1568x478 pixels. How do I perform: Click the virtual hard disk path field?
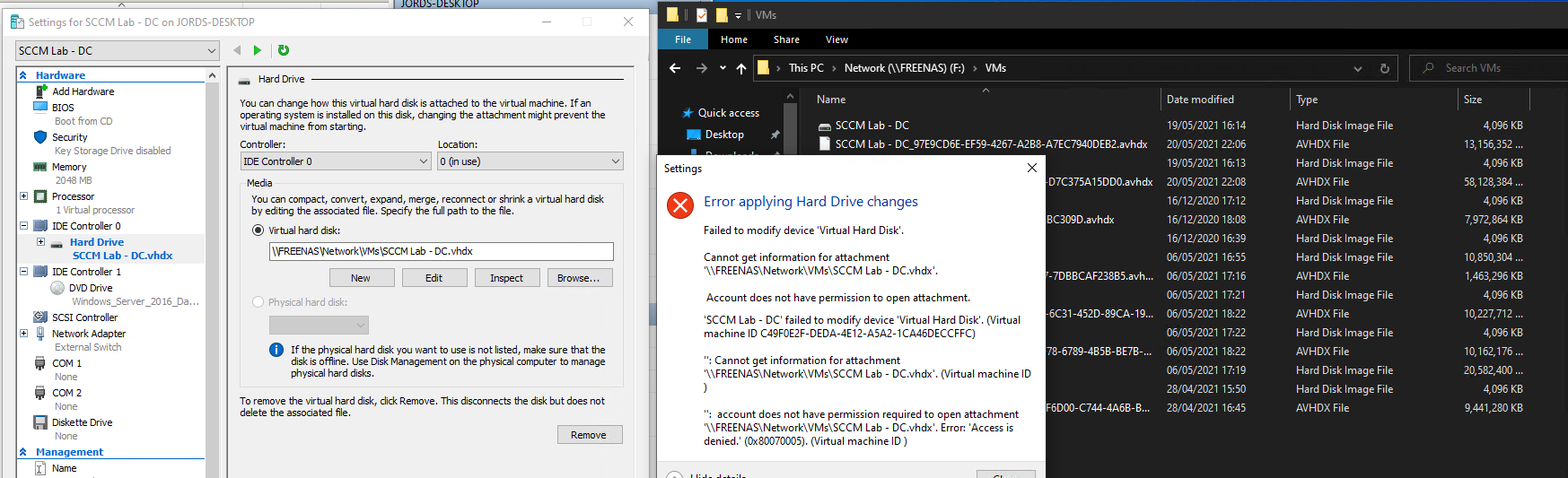(x=442, y=251)
